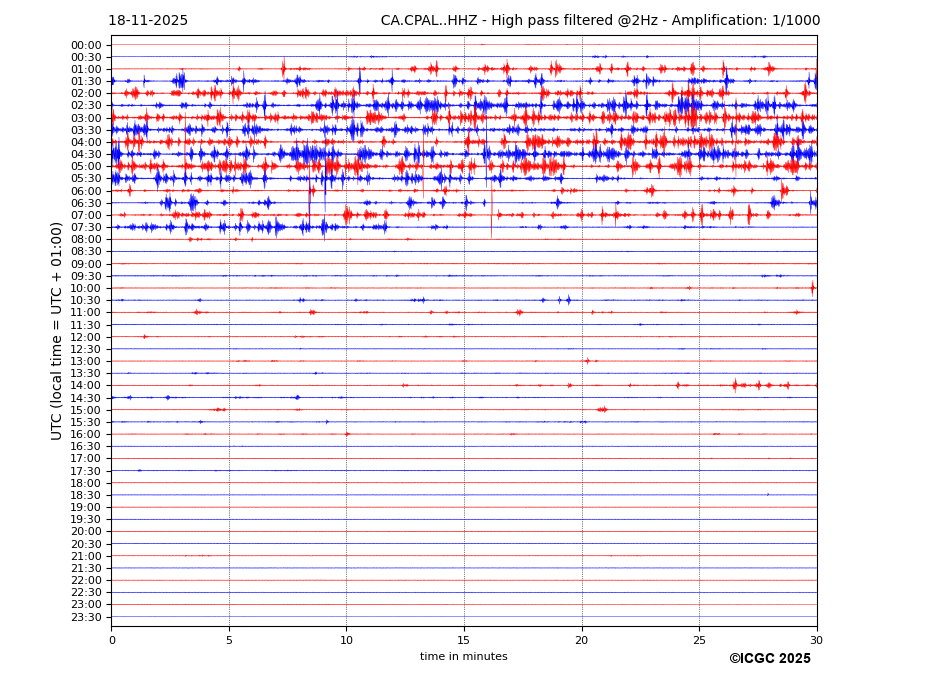Click the ©ICGC 2025 copyright text

click(769, 659)
